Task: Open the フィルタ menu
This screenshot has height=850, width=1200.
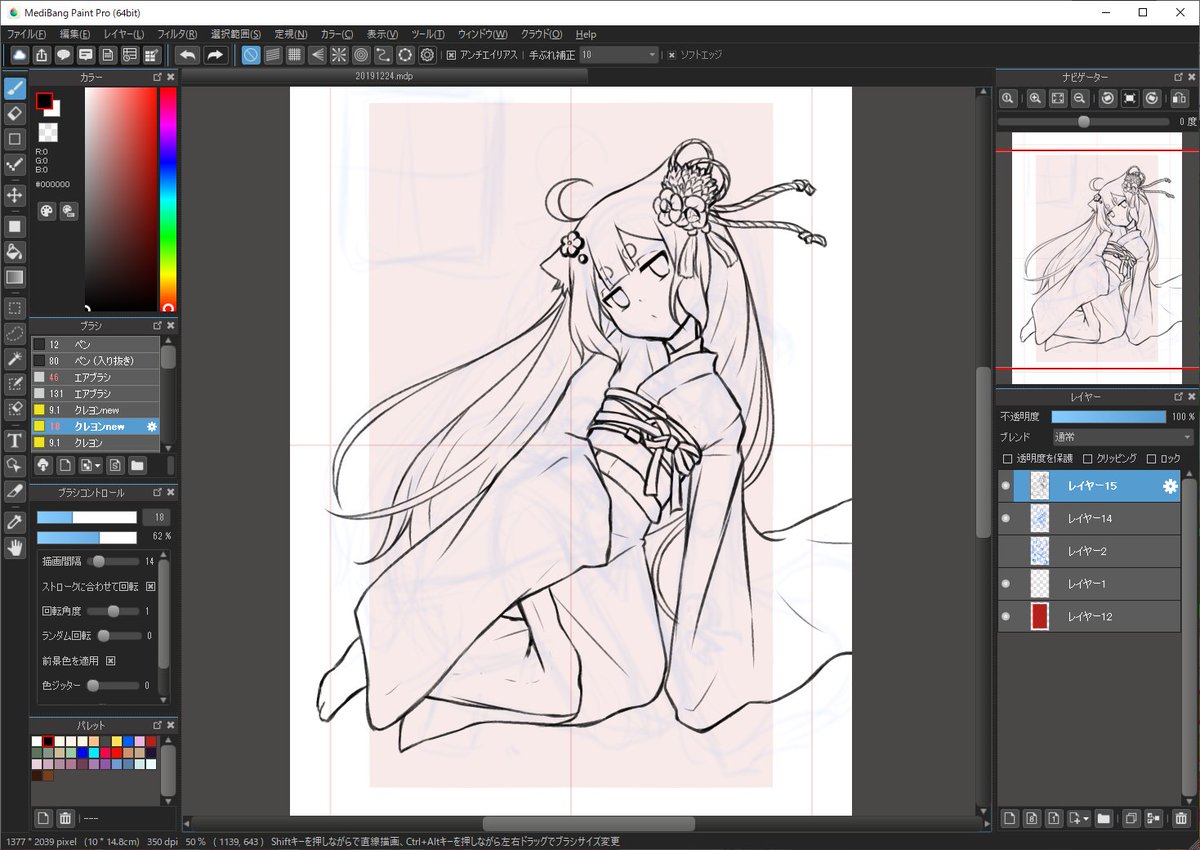Action: click(x=177, y=34)
